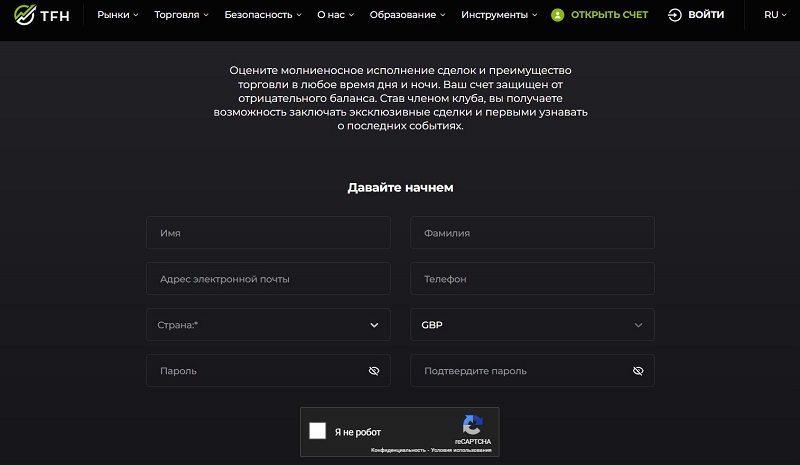Check the Я не робот checkbox
Screen dimensions: 800x465
317,431
